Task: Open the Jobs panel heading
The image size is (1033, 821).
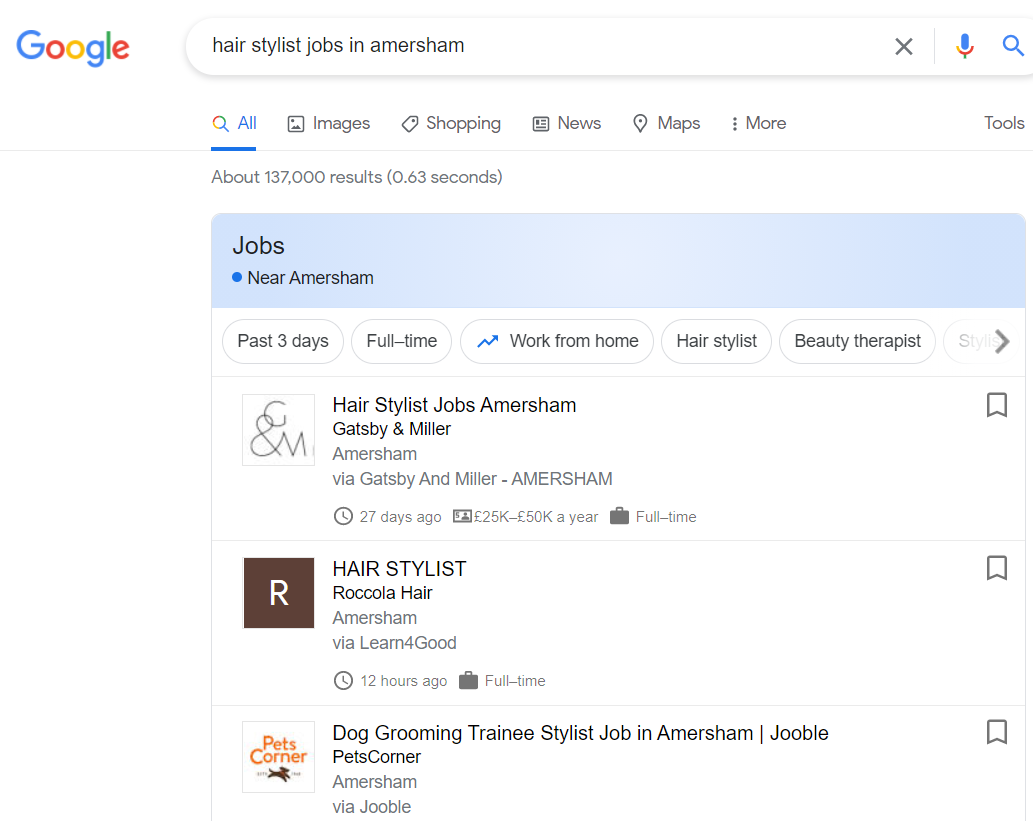Action: [x=258, y=246]
